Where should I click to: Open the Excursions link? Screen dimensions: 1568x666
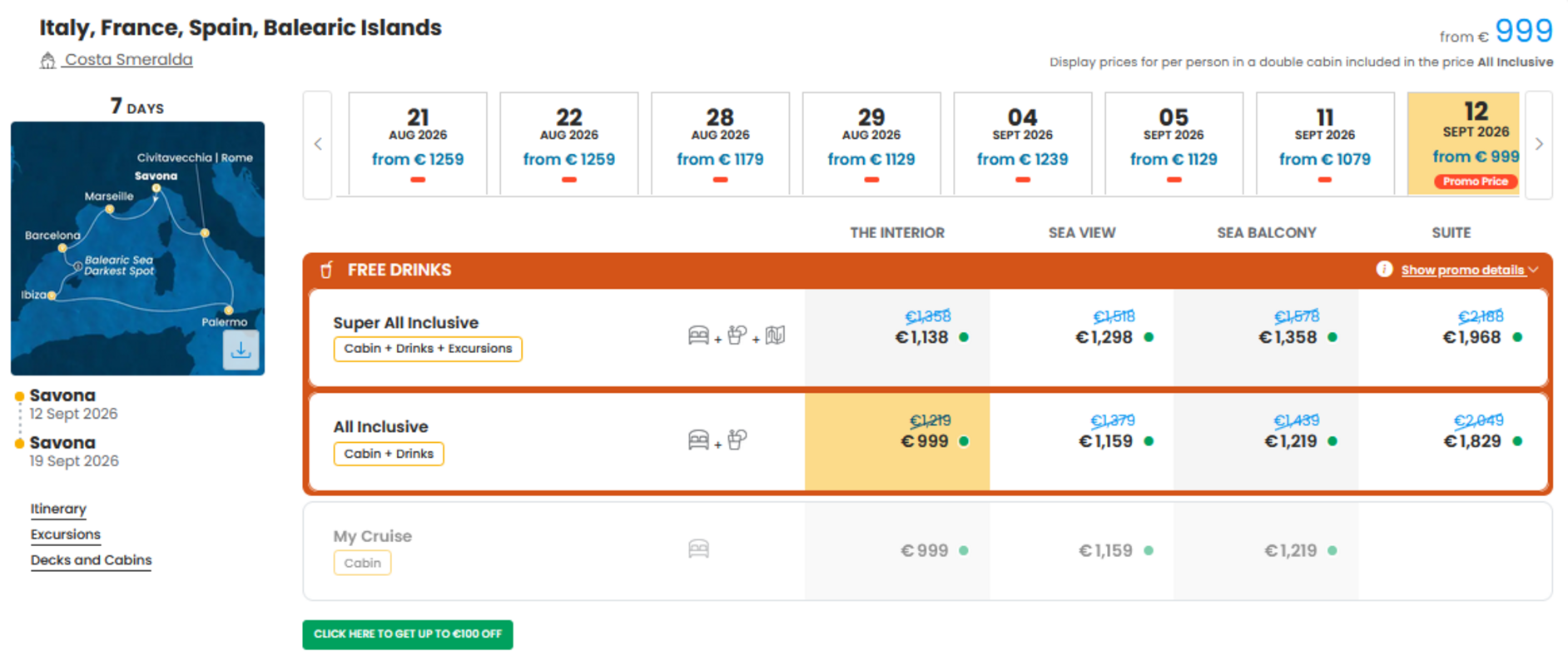(x=66, y=534)
